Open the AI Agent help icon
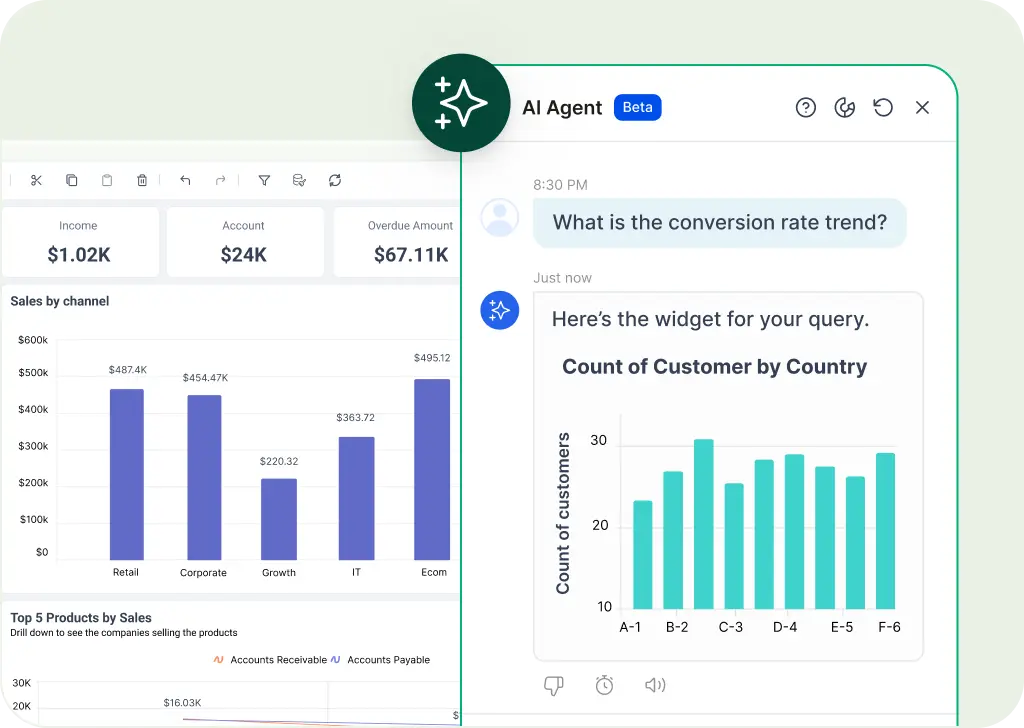 point(806,107)
